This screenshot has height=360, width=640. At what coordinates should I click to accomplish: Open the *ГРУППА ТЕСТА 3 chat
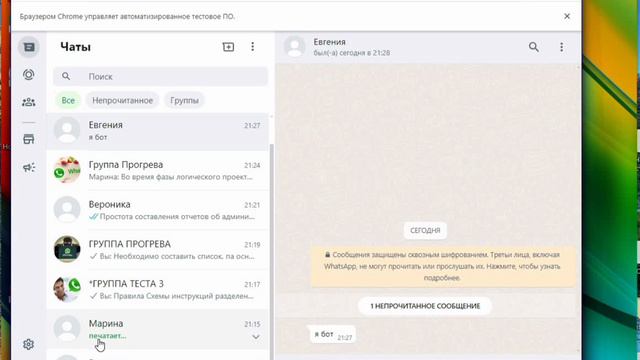click(x=158, y=289)
